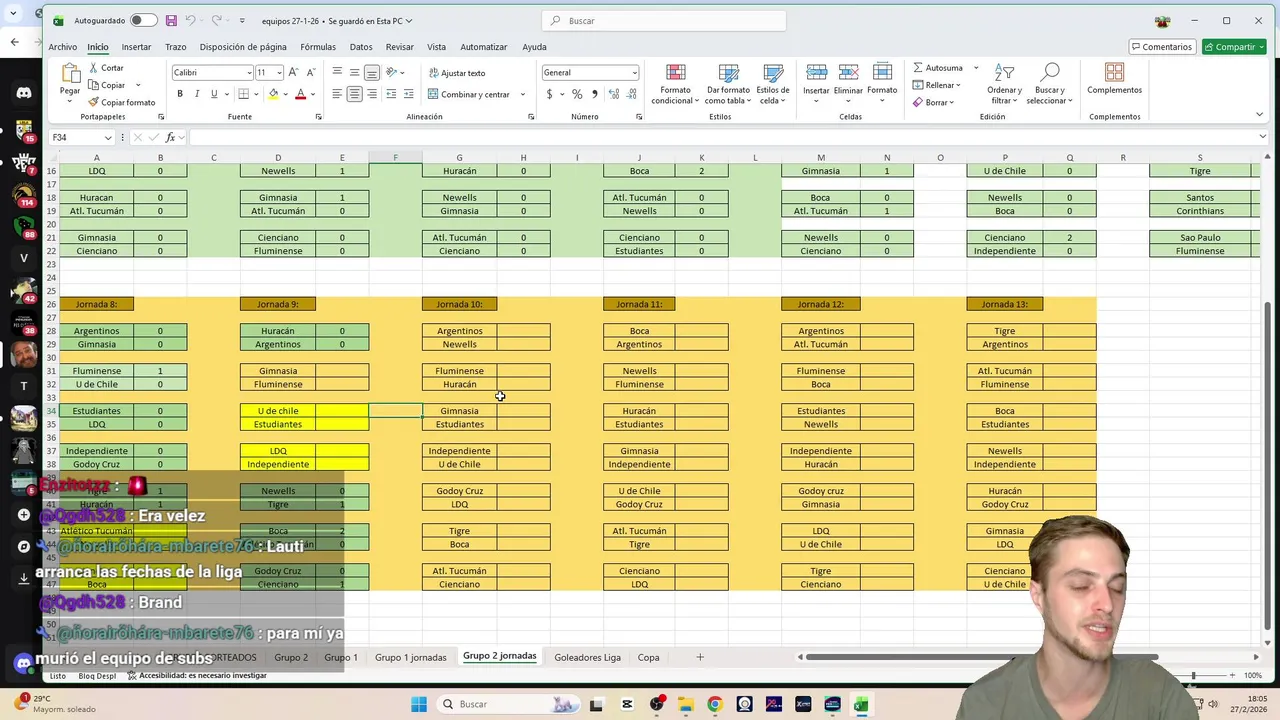Screen dimensions: 1280x720
Task: Apply comma style format
Action: (x=594, y=94)
